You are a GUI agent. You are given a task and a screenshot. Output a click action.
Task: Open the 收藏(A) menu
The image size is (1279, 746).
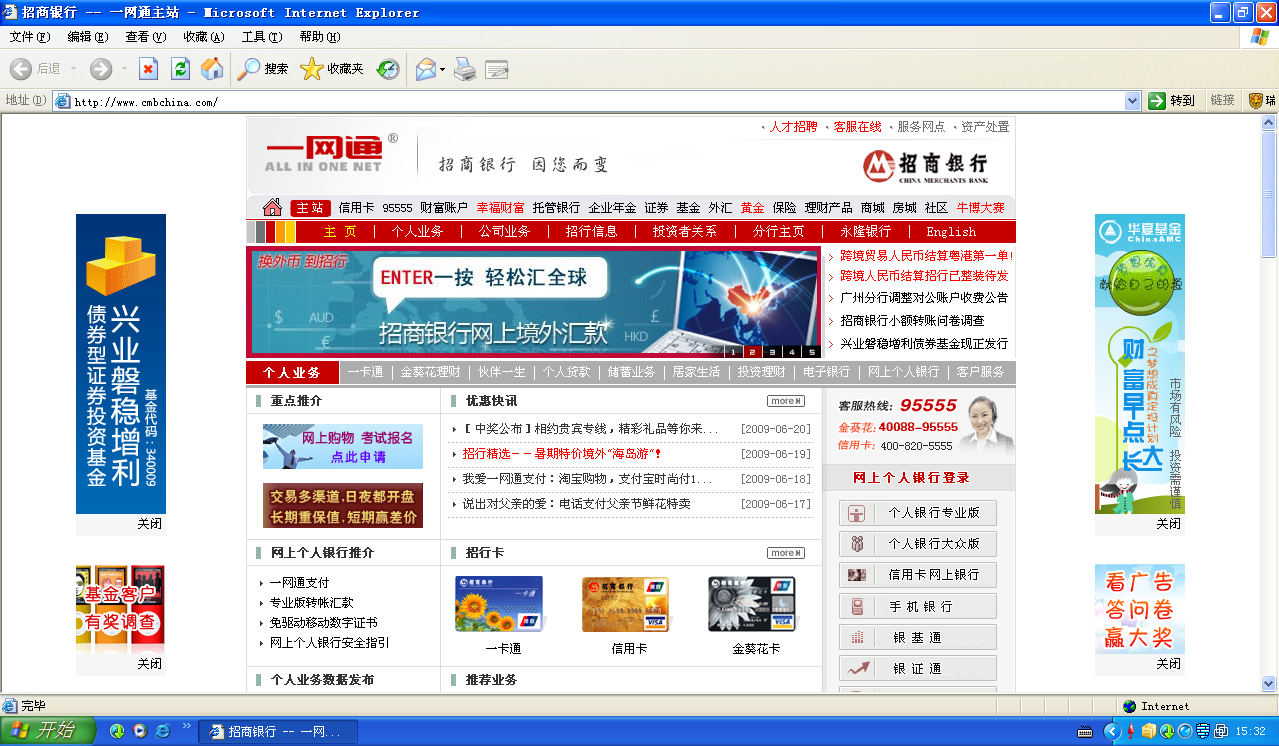(203, 37)
